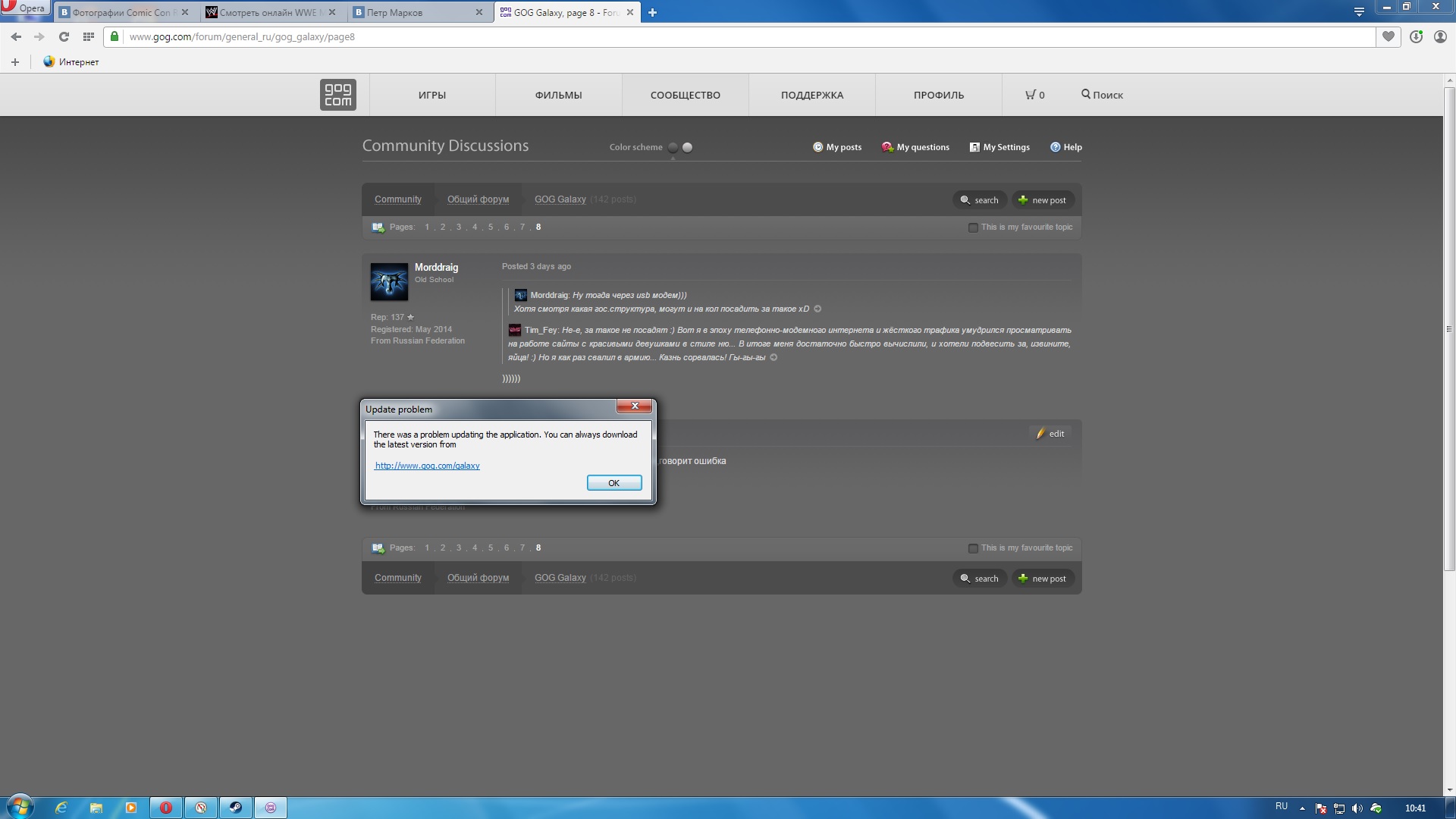
Task: Go to page 4 in top pagination
Action: click(x=475, y=227)
